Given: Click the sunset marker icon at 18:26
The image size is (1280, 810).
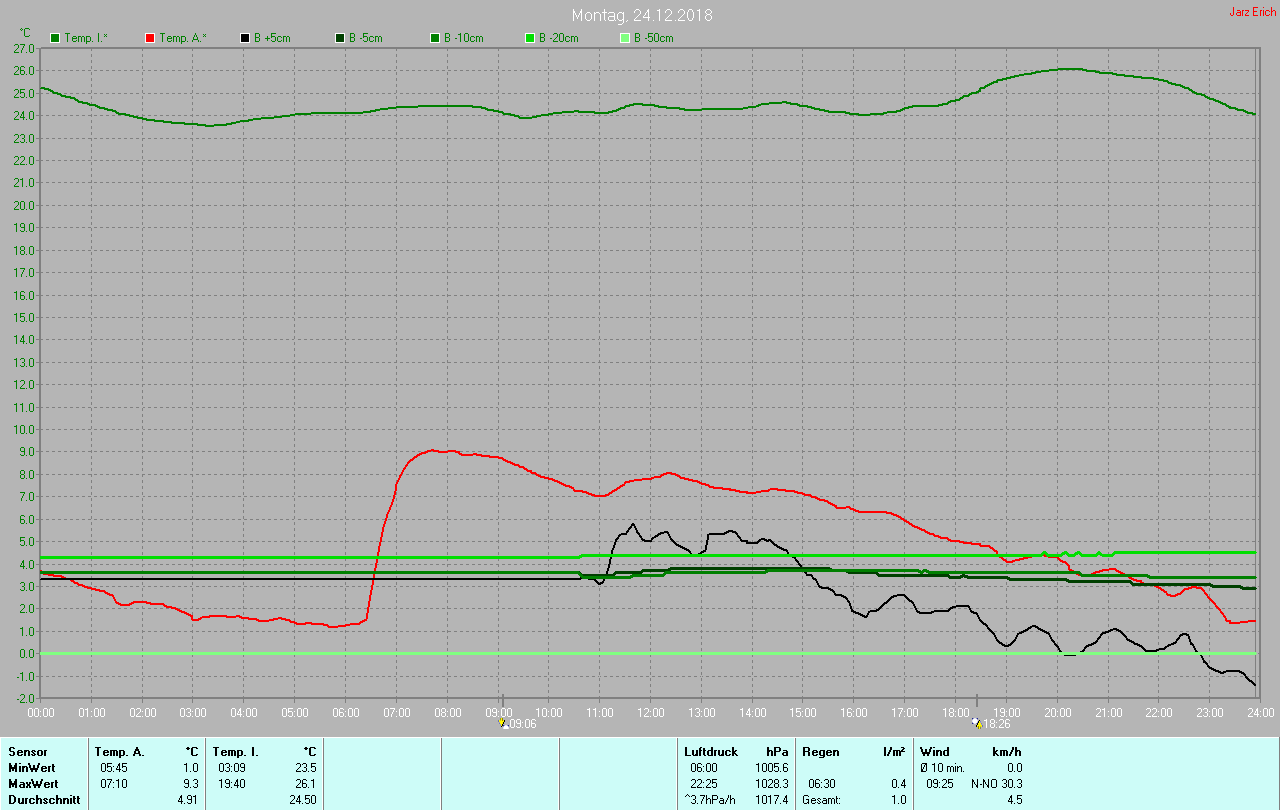Looking at the screenshot, I should 976,723.
